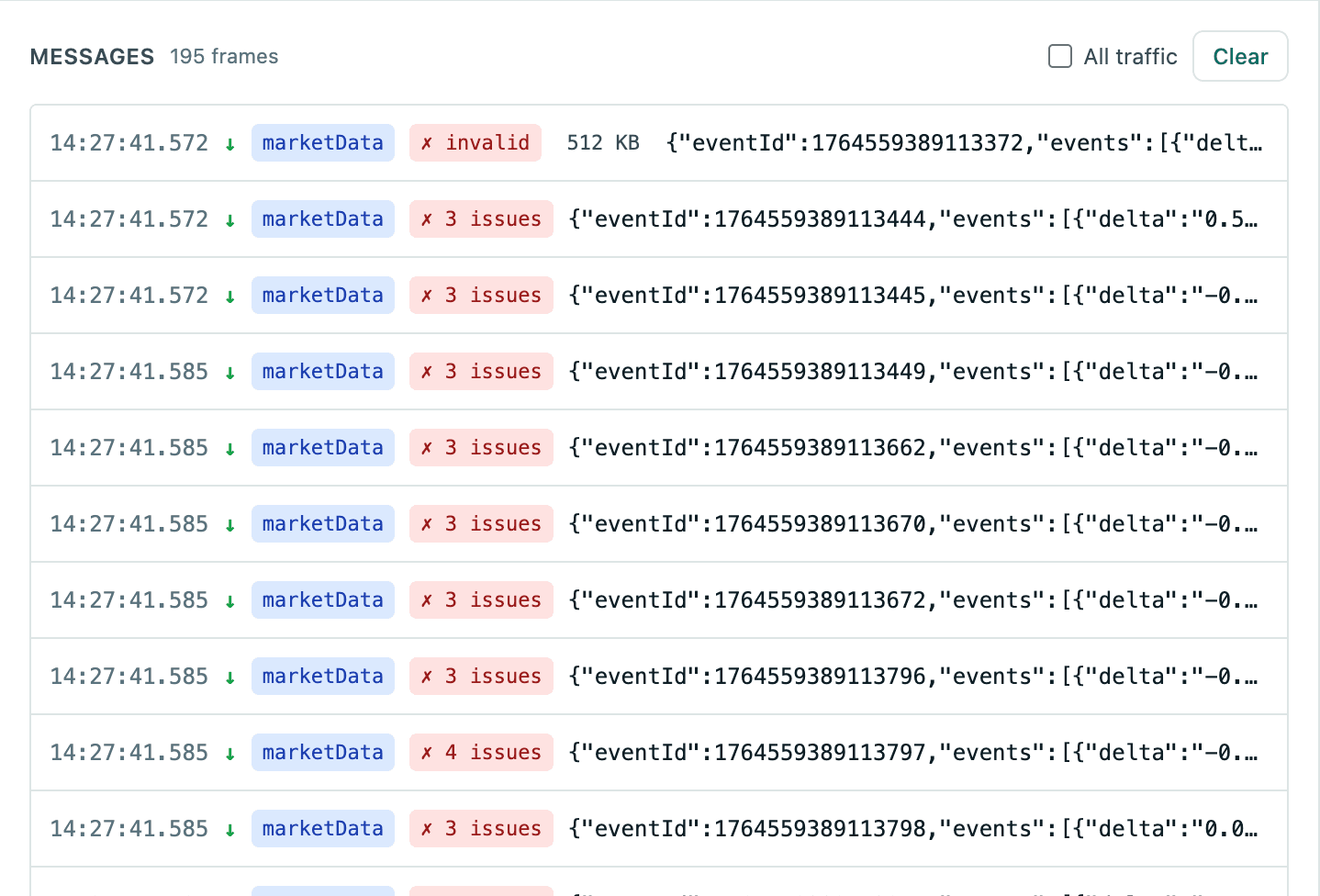Screen dimensions: 1320x896
Task: Select the payload with eventId 1764559389113797
Action: click(913, 752)
